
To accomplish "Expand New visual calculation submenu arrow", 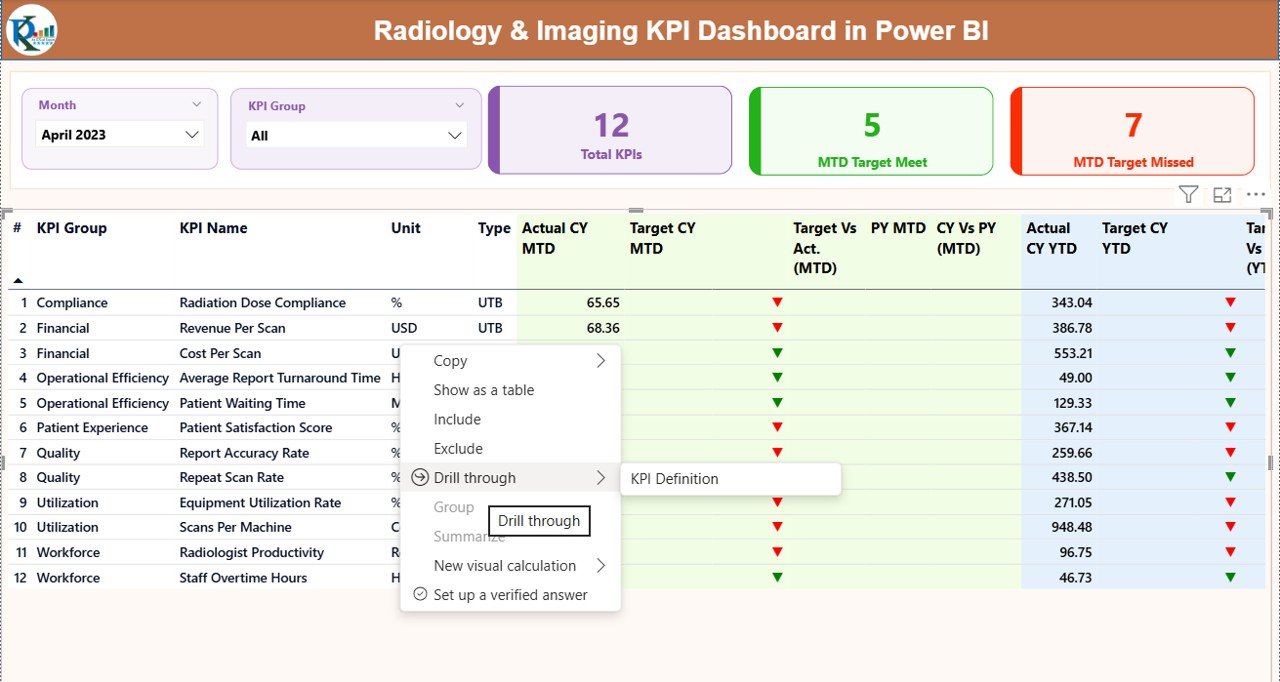I will (601, 566).
